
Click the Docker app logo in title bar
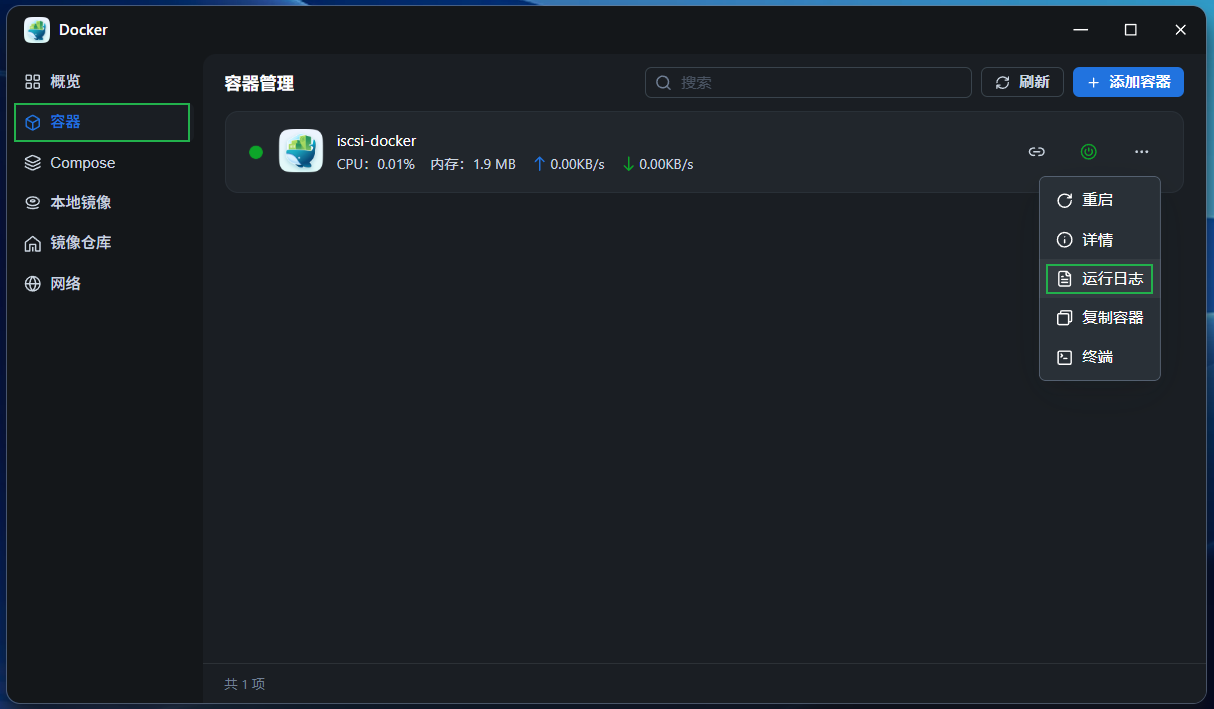pos(37,30)
